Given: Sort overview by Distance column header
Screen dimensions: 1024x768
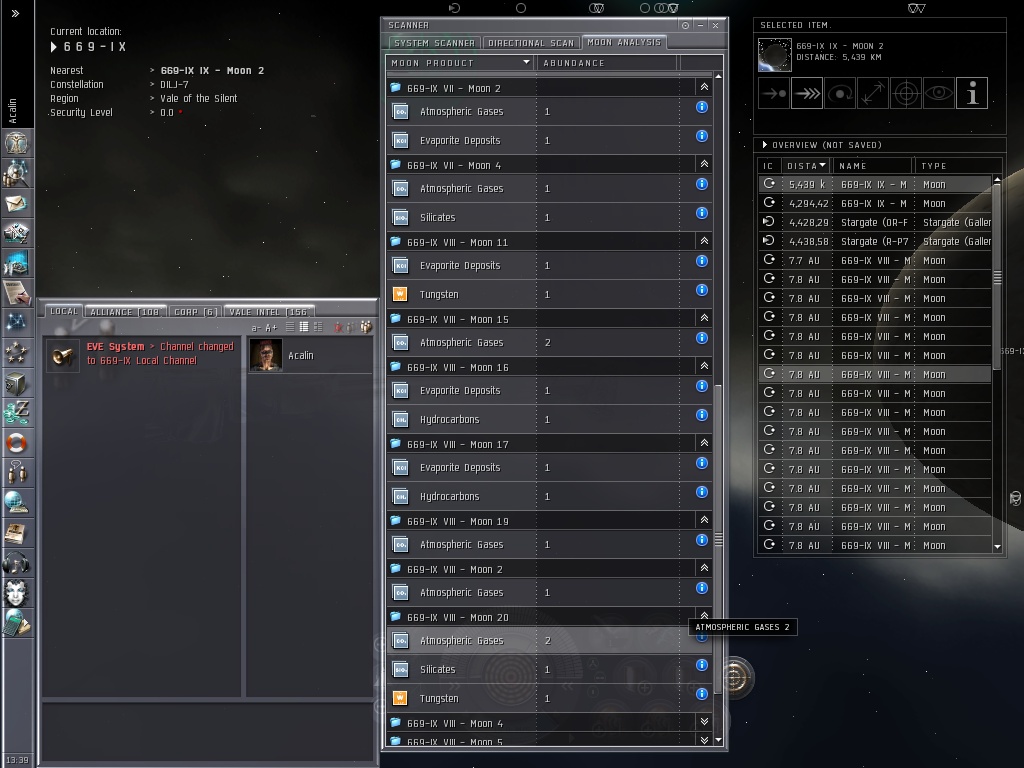Looking at the screenshot, I should (806, 166).
